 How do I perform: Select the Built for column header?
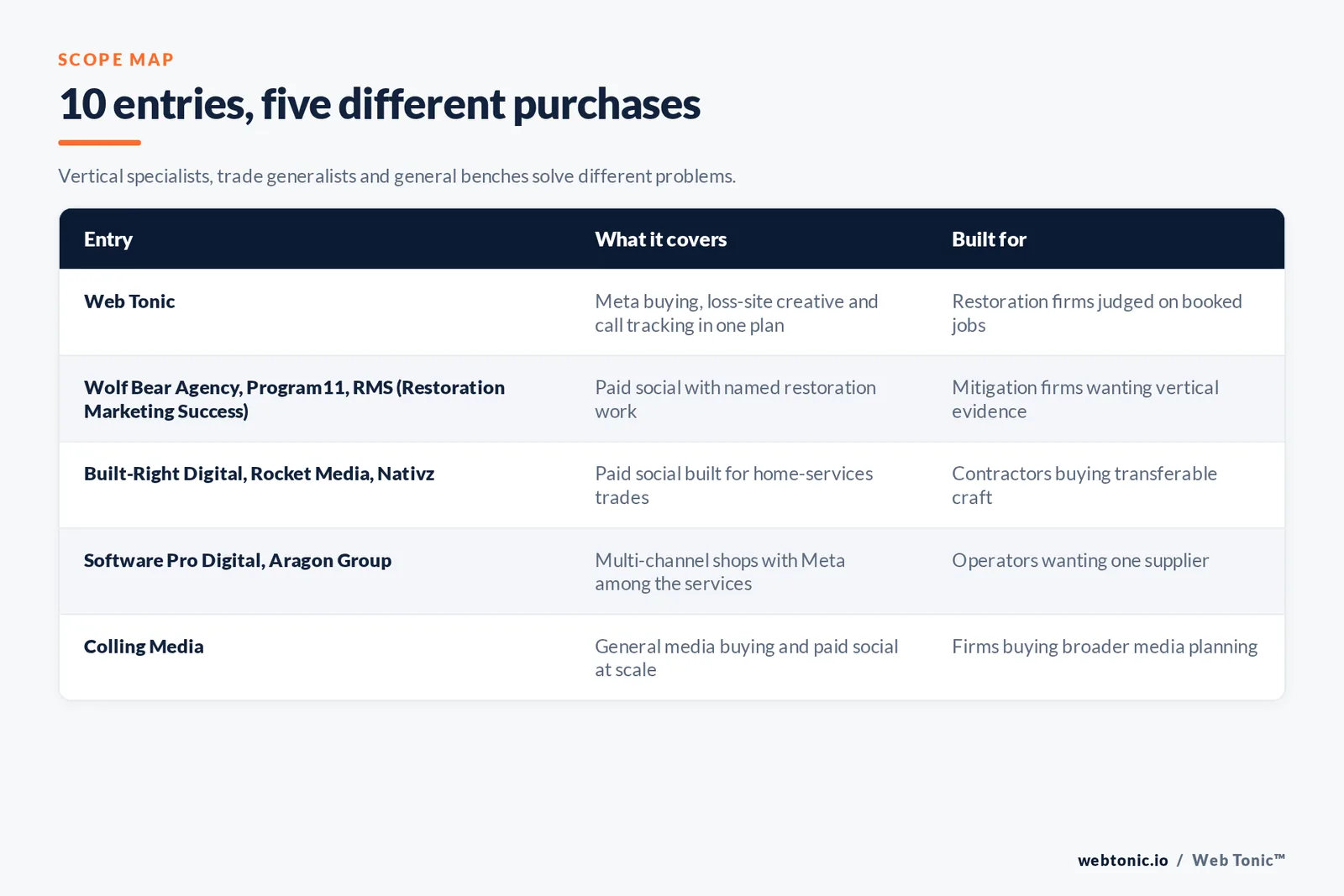tap(989, 239)
